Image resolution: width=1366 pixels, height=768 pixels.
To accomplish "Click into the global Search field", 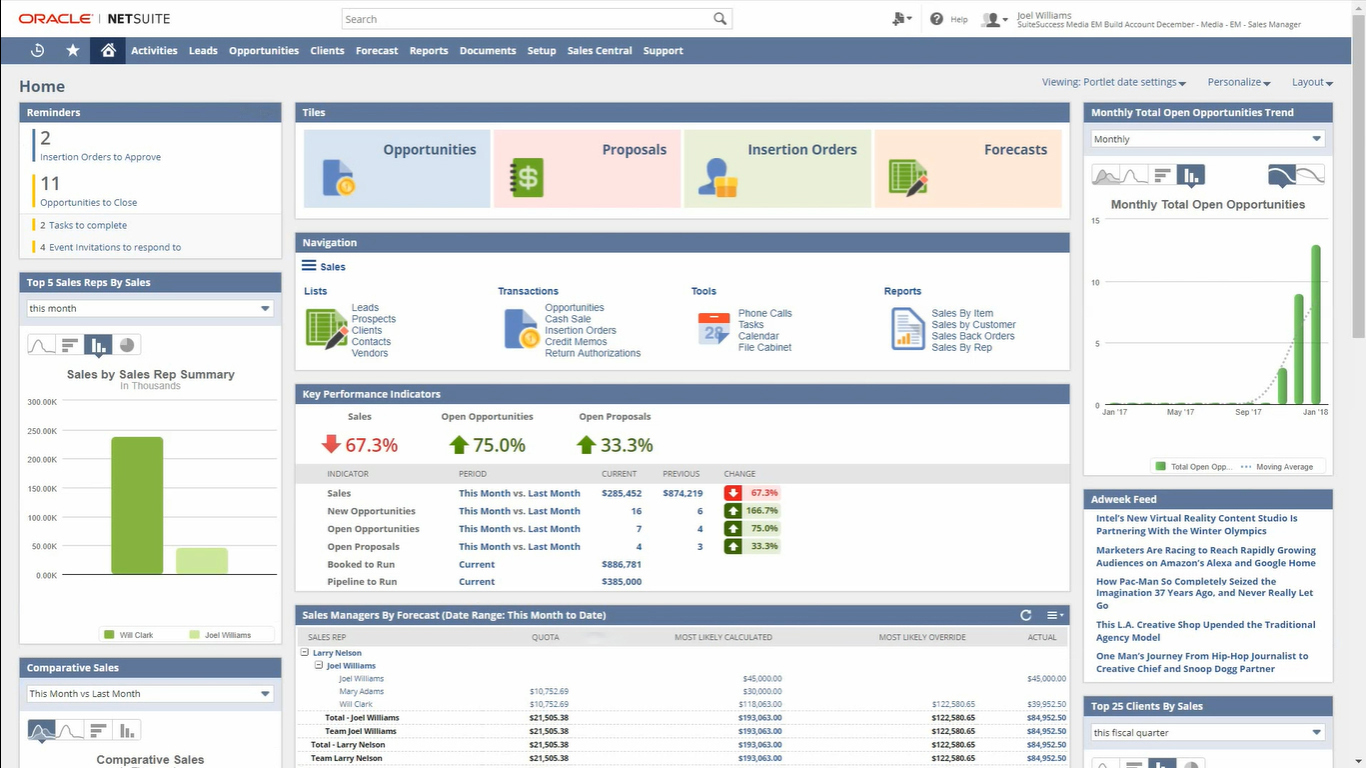I will click(x=525, y=19).
